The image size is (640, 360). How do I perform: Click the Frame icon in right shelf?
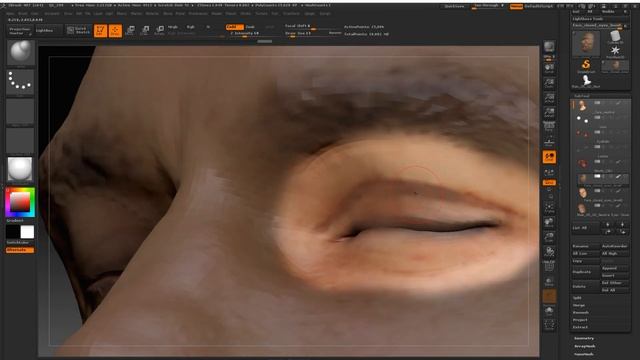click(549, 207)
